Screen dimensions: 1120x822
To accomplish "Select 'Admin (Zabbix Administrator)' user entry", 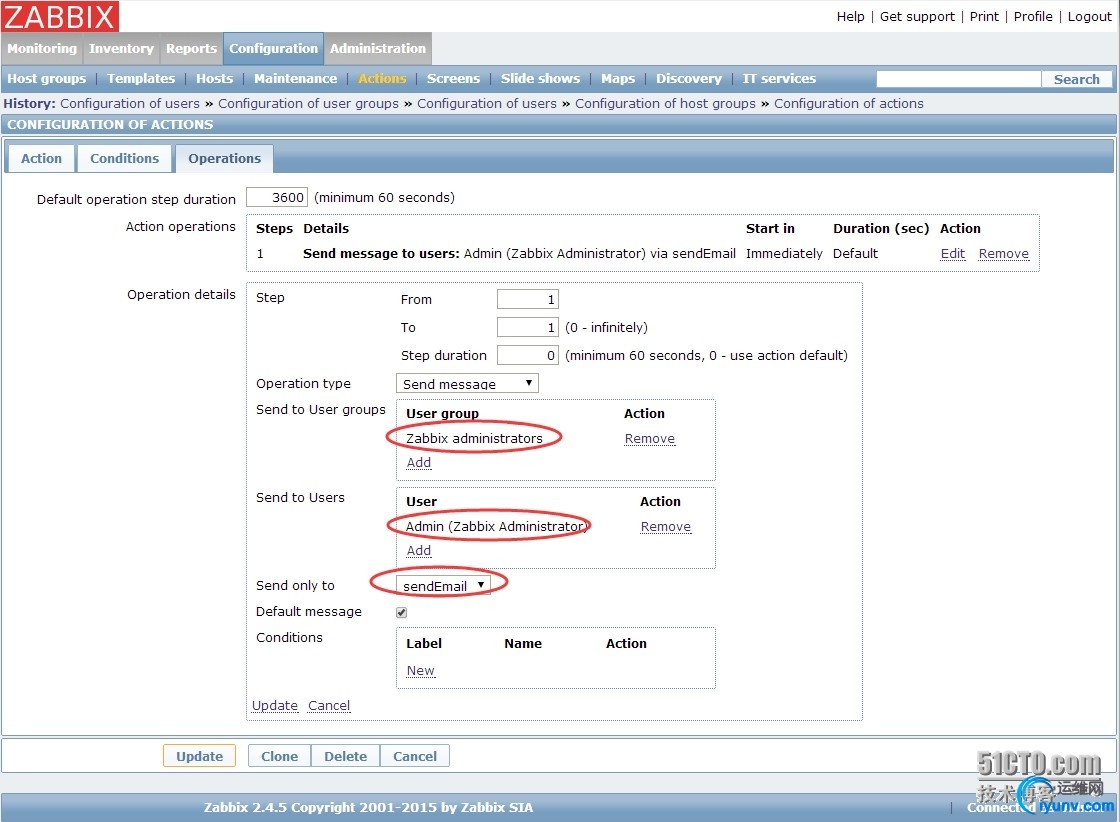I will [496, 526].
